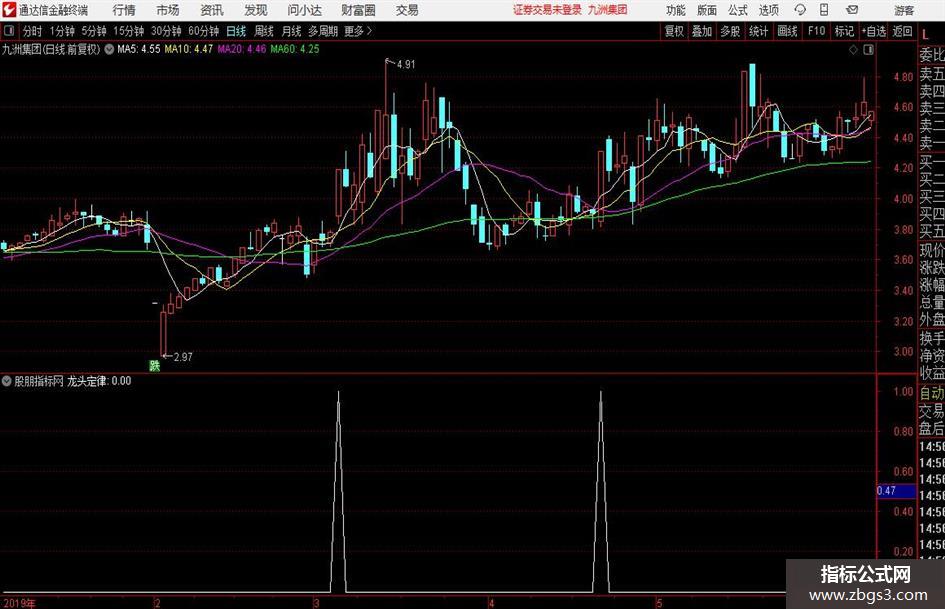The image size is (945, 609).
Task: Switch to the 15分钟 period tab
Action: (x=129, y=31)
